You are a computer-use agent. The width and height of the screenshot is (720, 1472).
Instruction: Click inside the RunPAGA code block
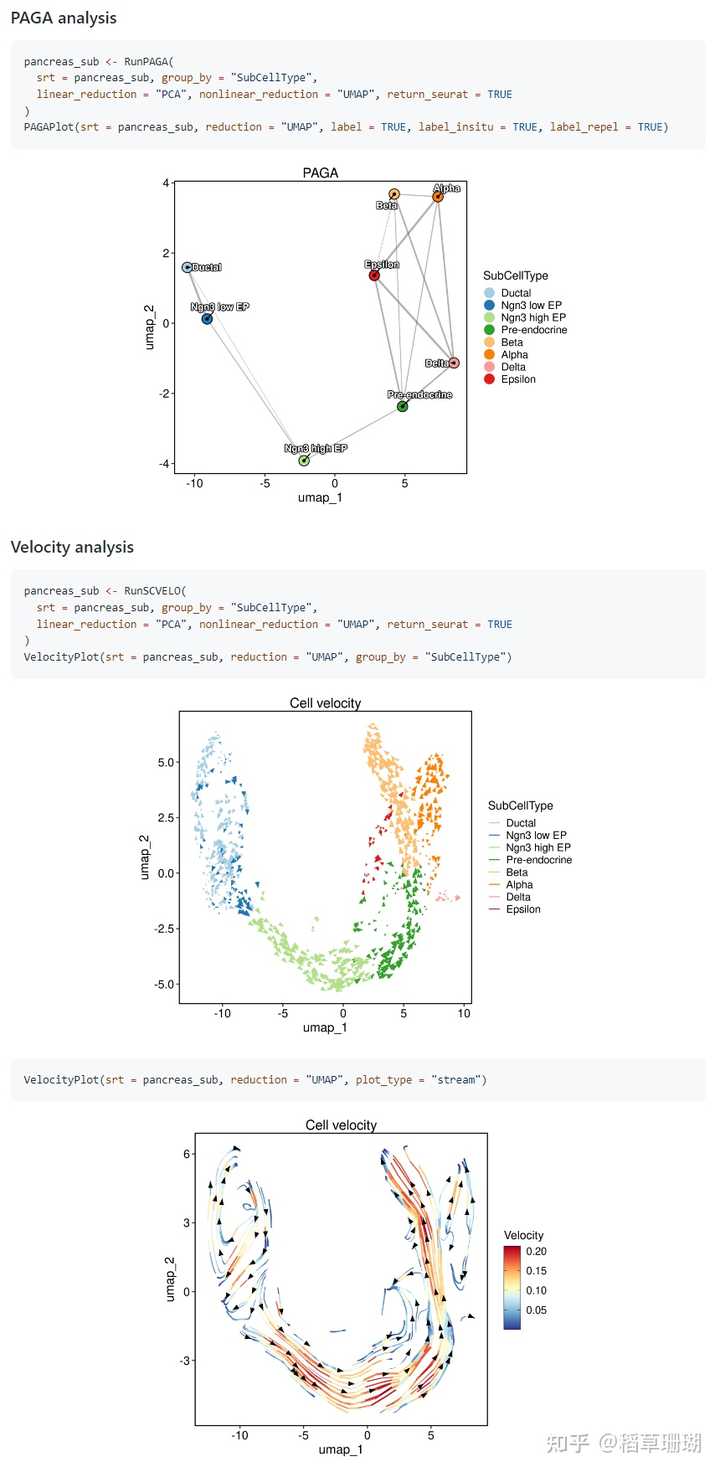click(x=358, y=95)
